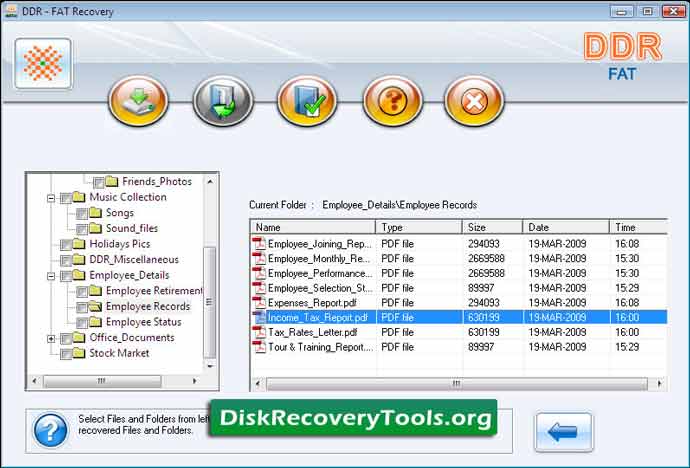690x468 pixels.
Task: Click time 16:08 in Employee_Joining_Rep row
Action: coord(627,243)
